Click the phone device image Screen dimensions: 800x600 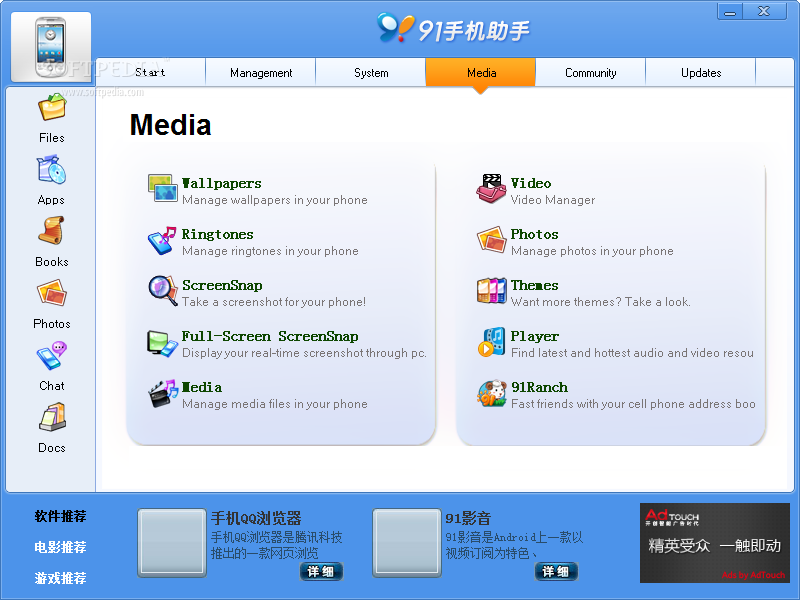point(51,47)
